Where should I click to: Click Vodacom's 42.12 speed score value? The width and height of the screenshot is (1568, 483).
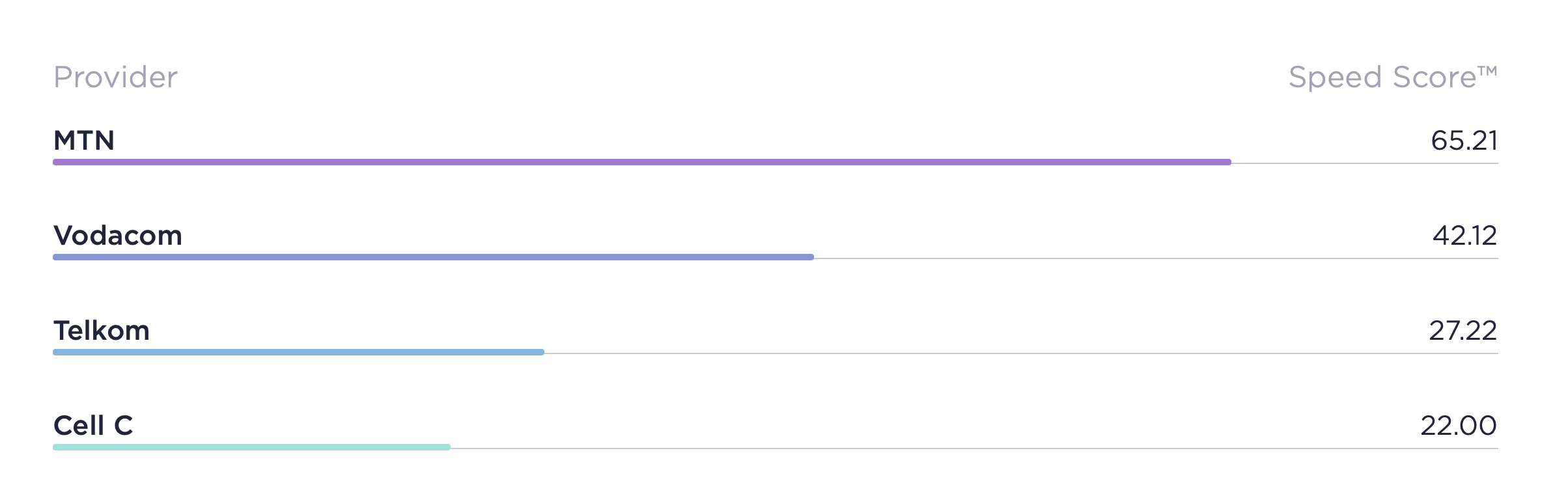(1465, 236)
